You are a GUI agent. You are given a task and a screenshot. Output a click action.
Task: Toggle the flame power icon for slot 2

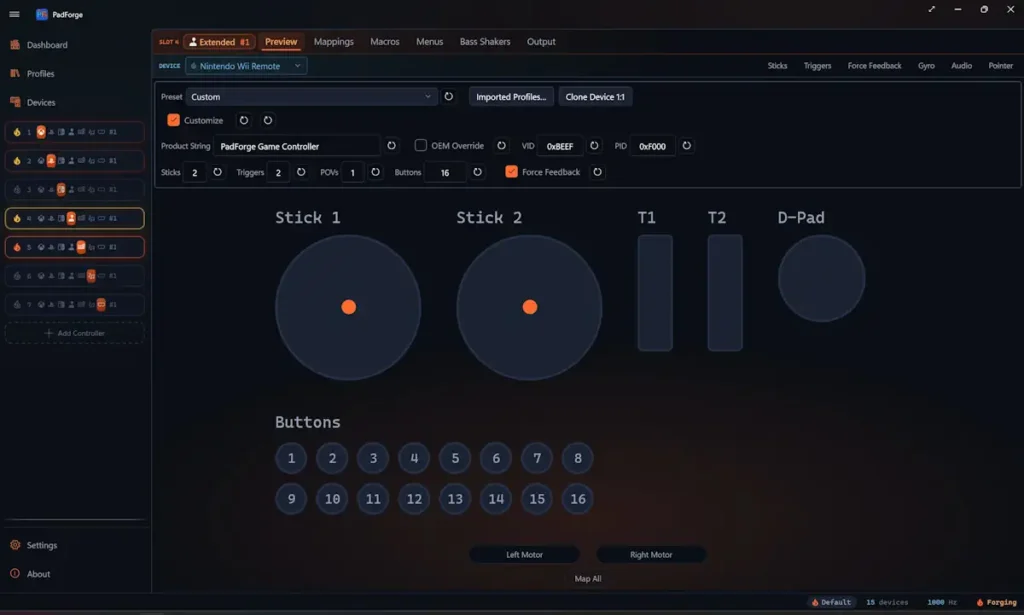pos(17,161)
